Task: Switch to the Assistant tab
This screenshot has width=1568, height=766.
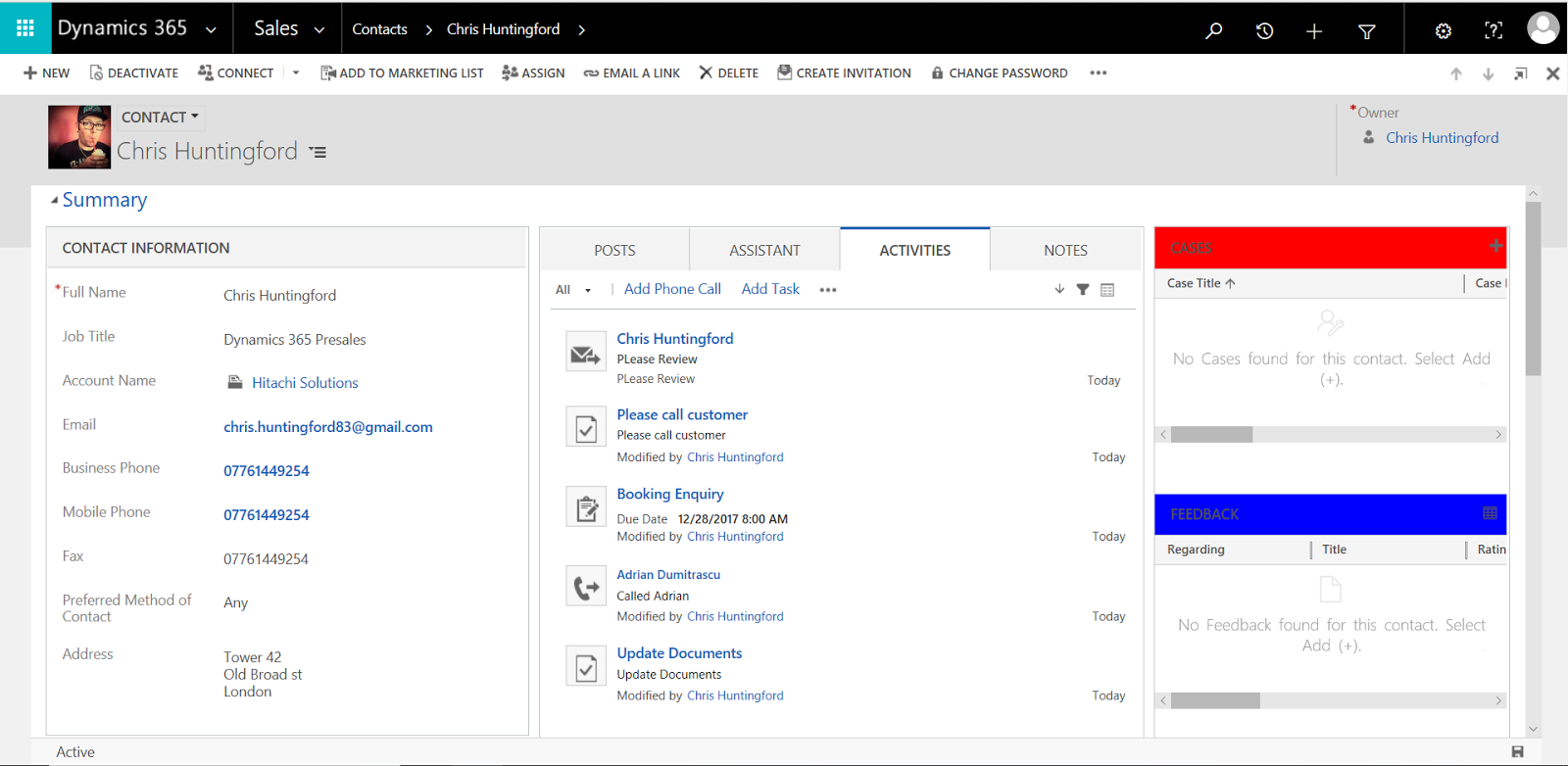Action: [x=764, y=250]
